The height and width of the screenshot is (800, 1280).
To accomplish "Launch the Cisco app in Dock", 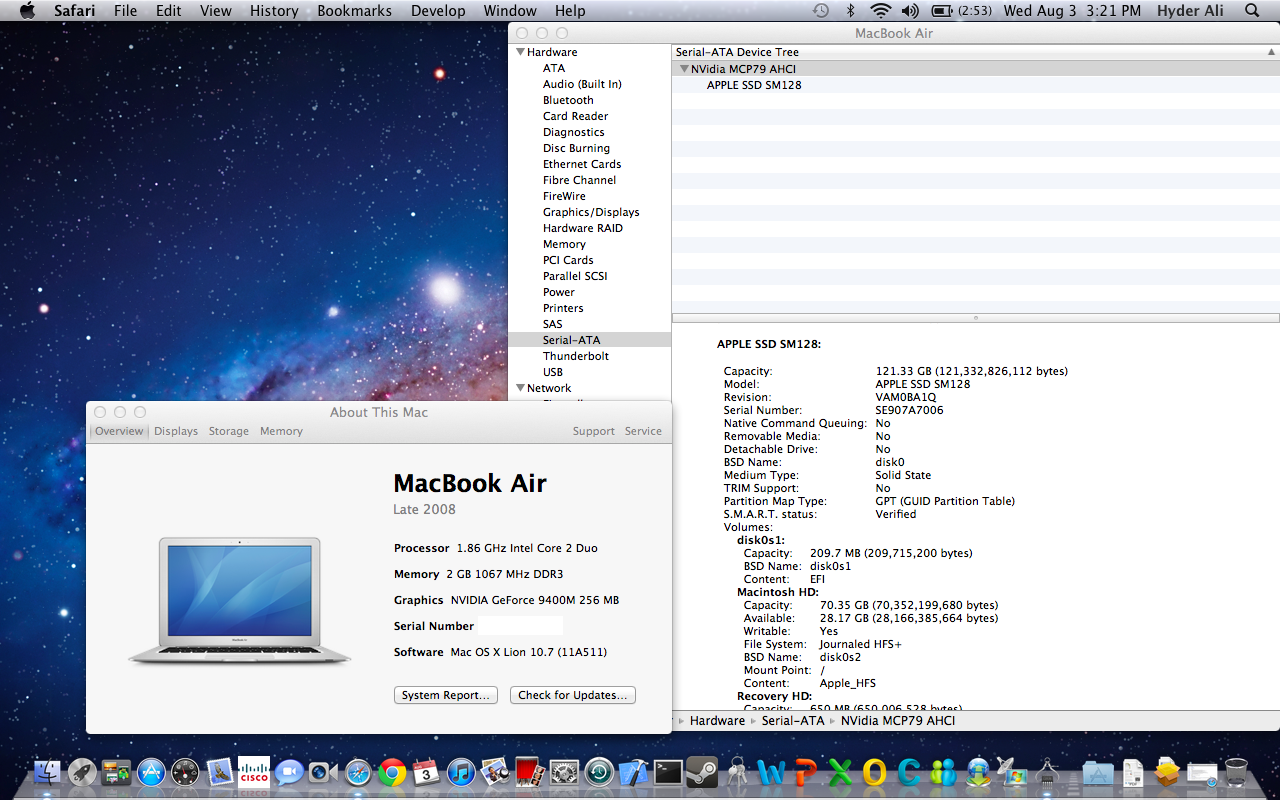I will pos(254,772).
